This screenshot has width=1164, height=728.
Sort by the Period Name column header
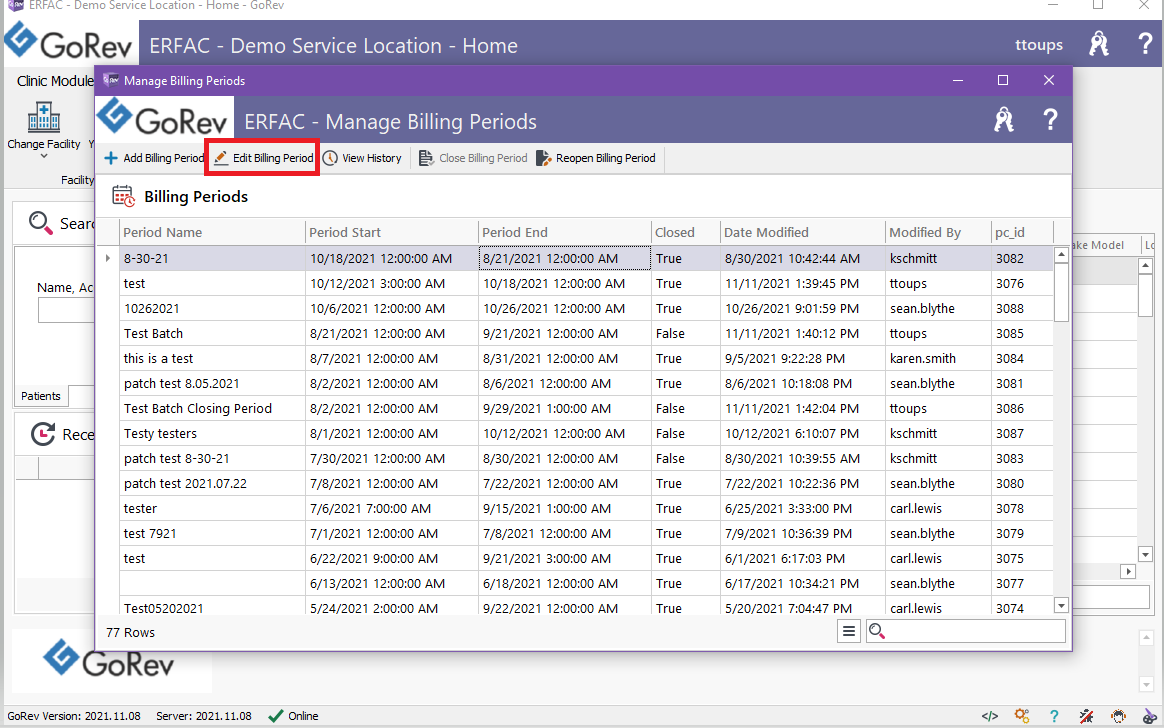[x=212, y=232]
